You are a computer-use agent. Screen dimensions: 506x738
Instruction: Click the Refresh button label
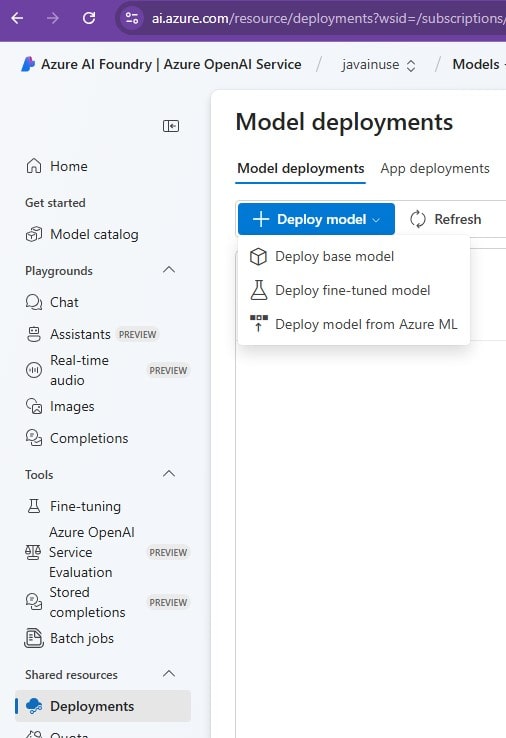click(x=458, y=219)
